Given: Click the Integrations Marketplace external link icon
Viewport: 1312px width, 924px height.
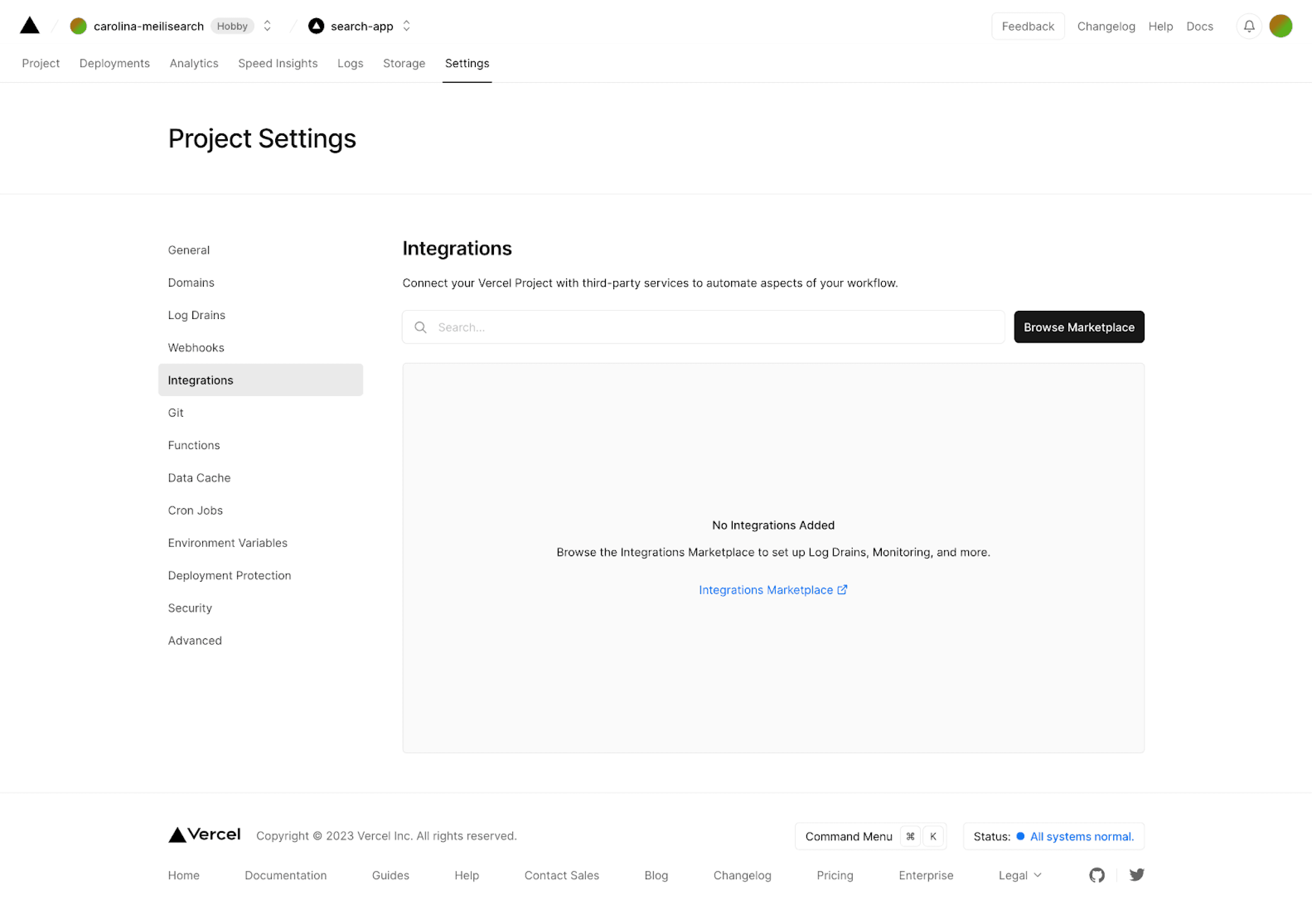Looking at the screenshot, I should [x=843, y=589].
